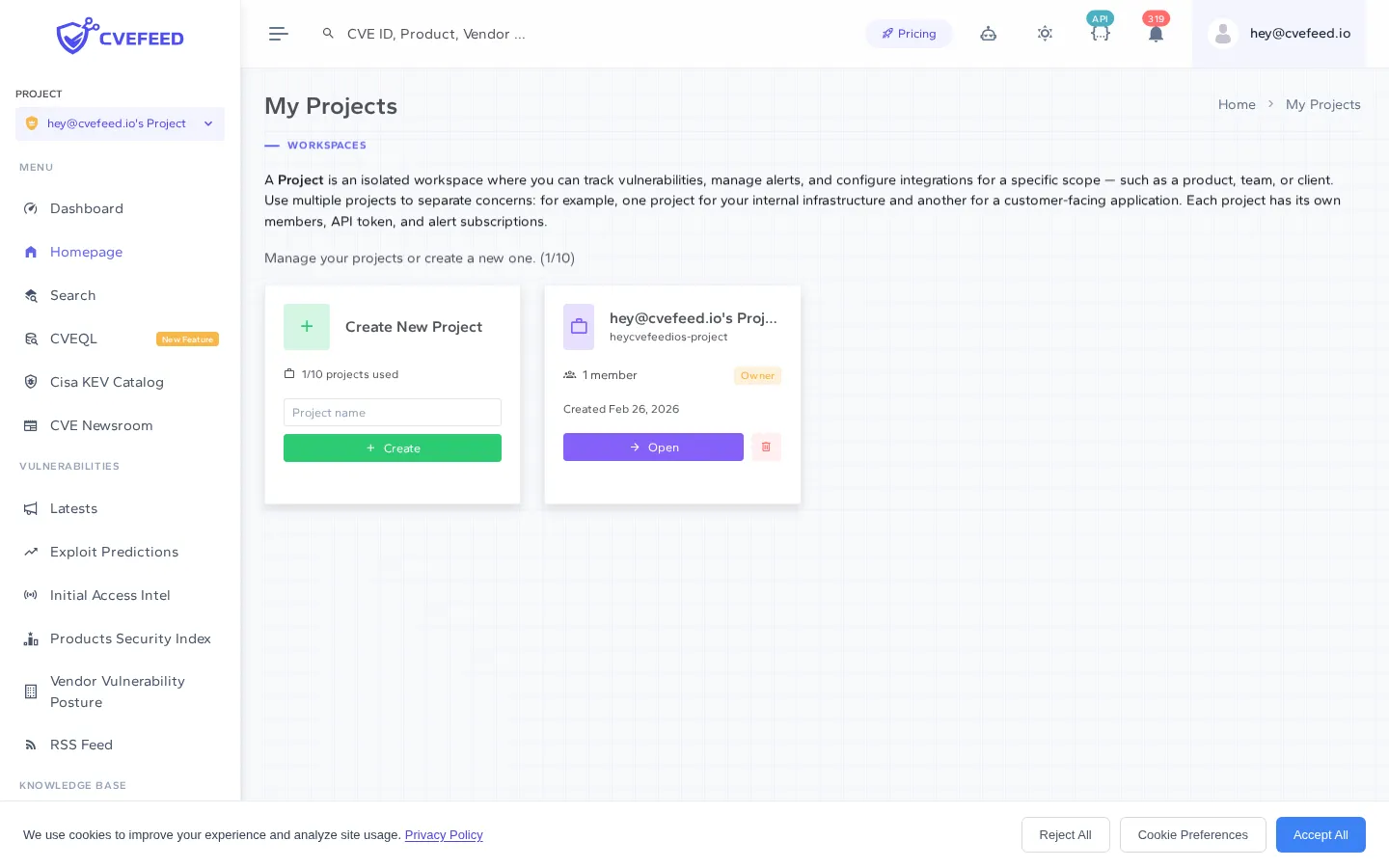This screenshot has height=868, width=1389.
Task: Open the Cisa KEV Catalog
Action: [x=107, y=382]
